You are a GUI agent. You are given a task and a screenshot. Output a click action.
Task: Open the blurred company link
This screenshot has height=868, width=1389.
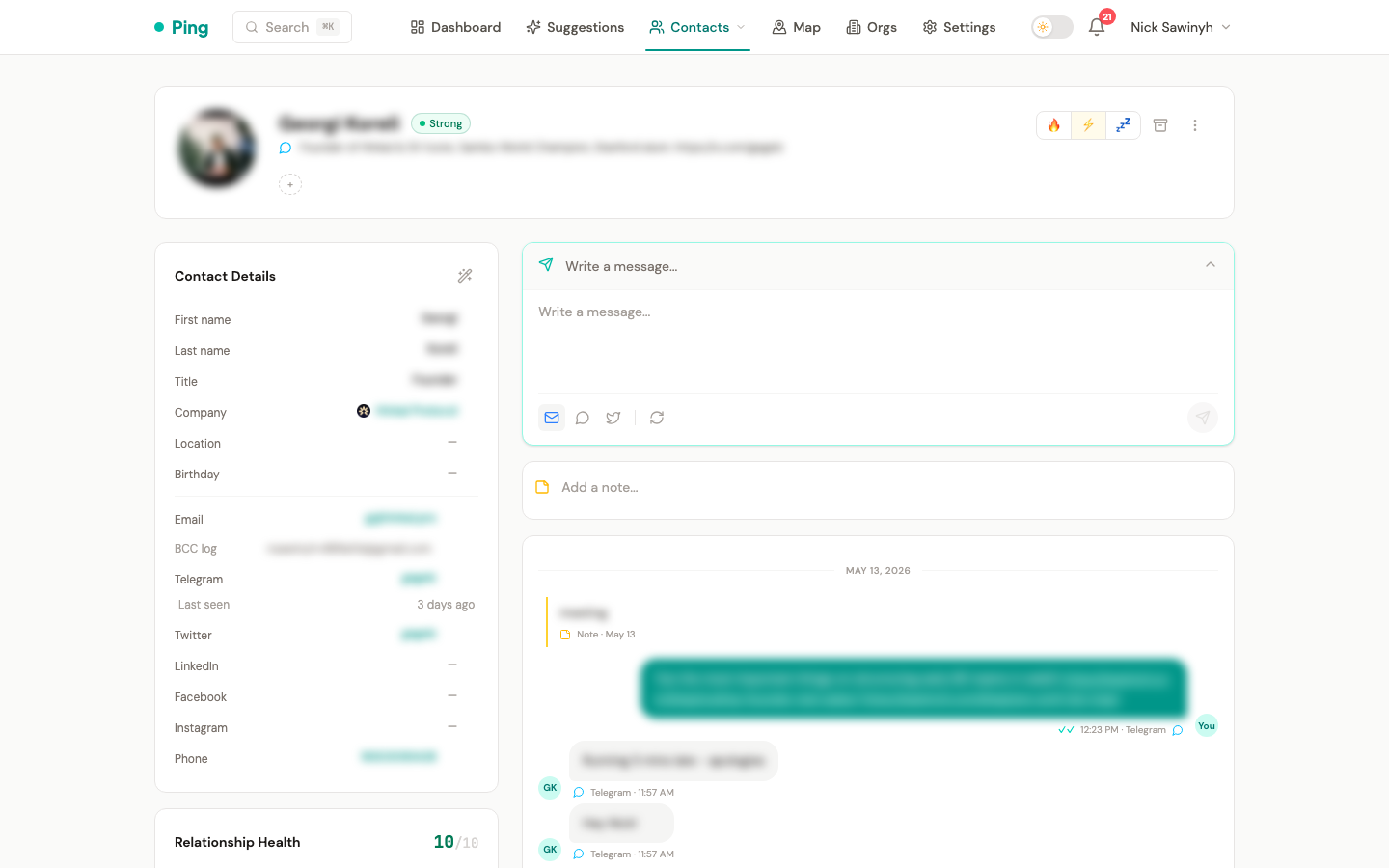coord(417,411)
